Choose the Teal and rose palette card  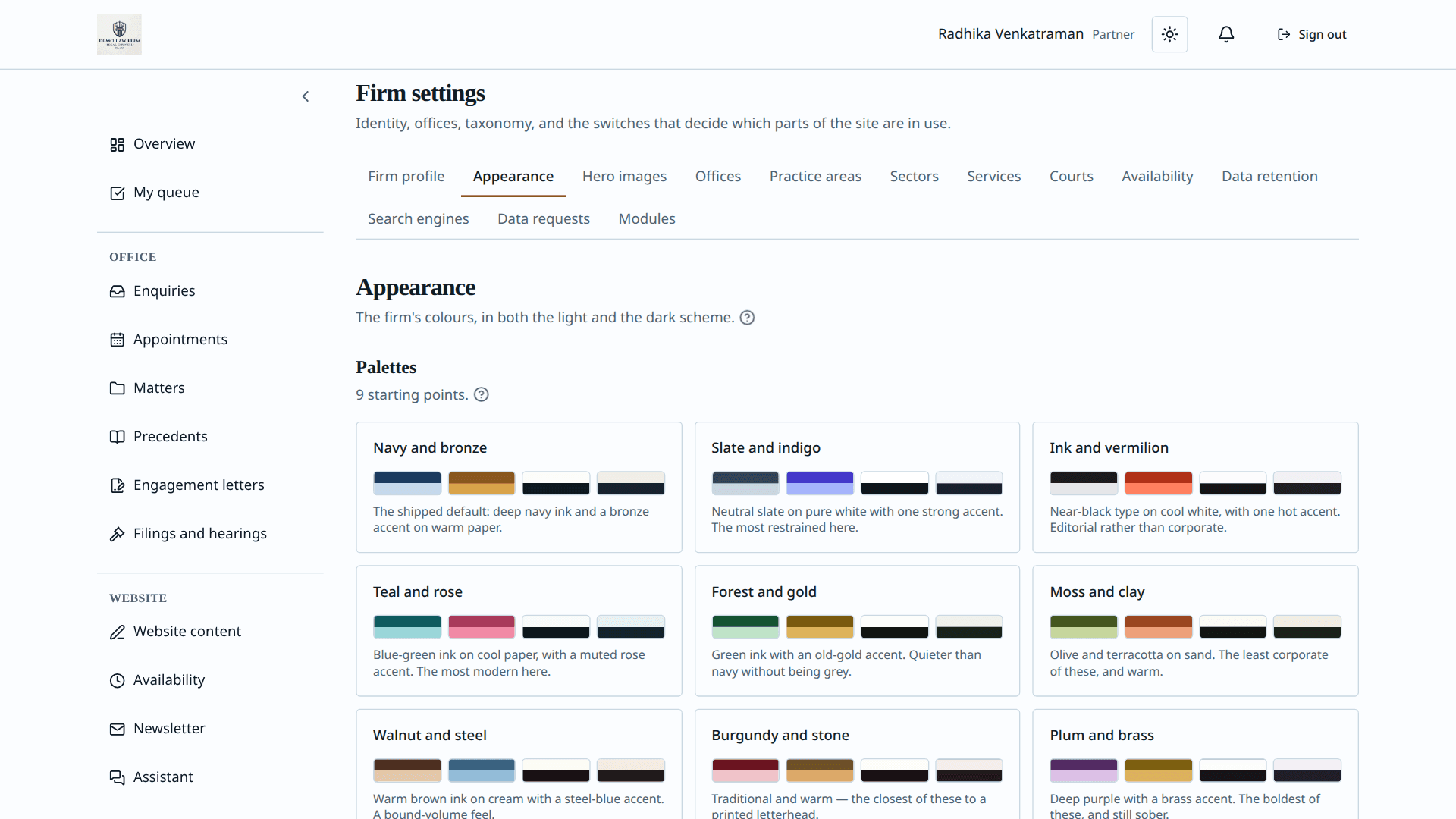[519, 631]
